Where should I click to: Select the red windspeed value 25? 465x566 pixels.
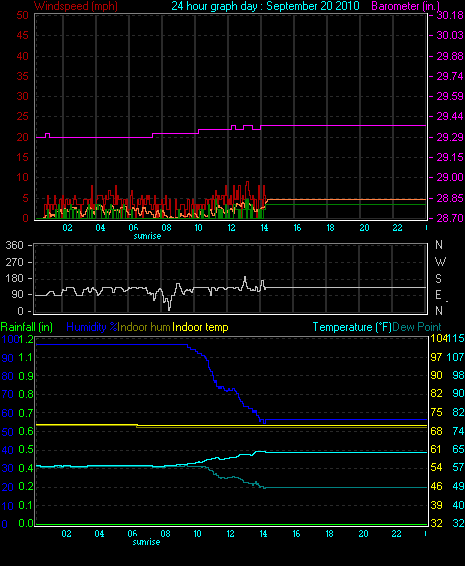click(x=22, y=116)
